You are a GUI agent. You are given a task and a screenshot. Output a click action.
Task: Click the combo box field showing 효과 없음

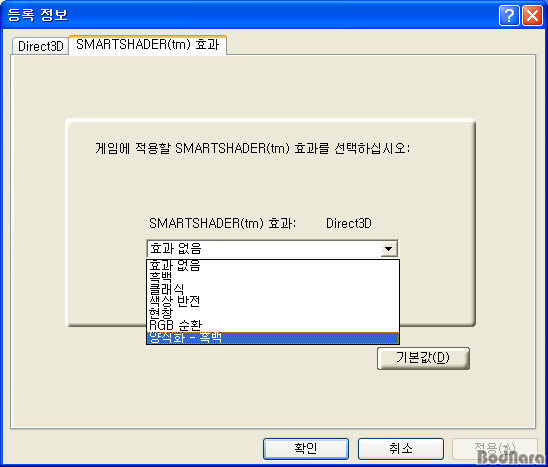tap(272, 249)
